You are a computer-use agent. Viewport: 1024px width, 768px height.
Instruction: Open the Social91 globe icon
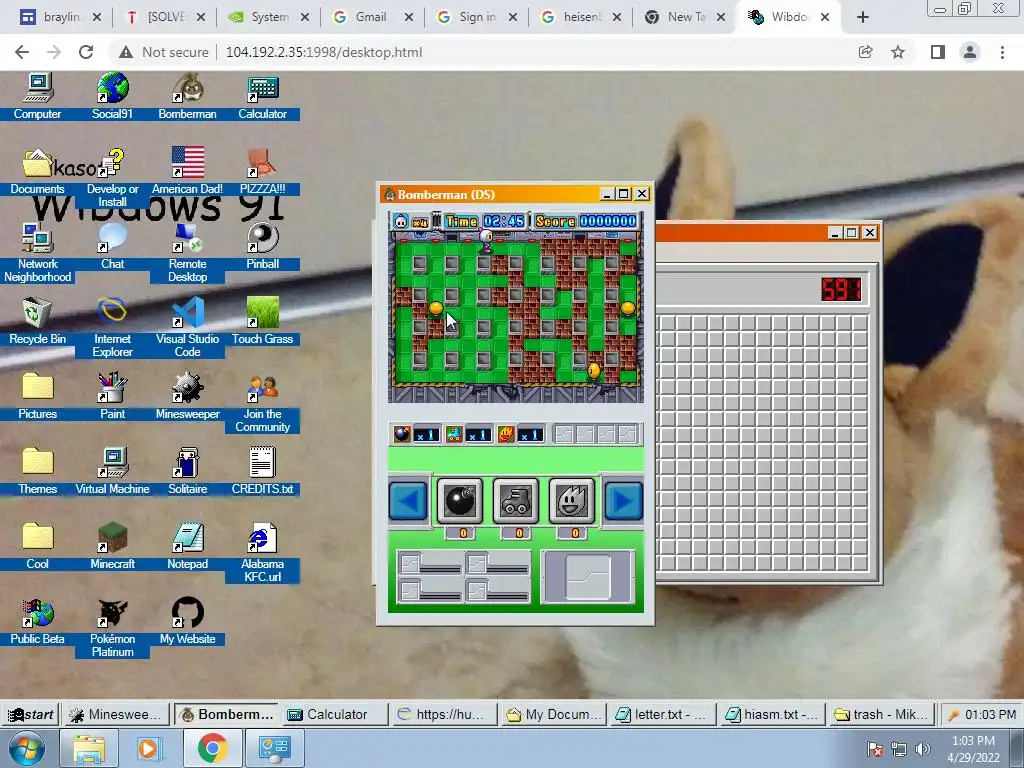(x=112, y=89)
